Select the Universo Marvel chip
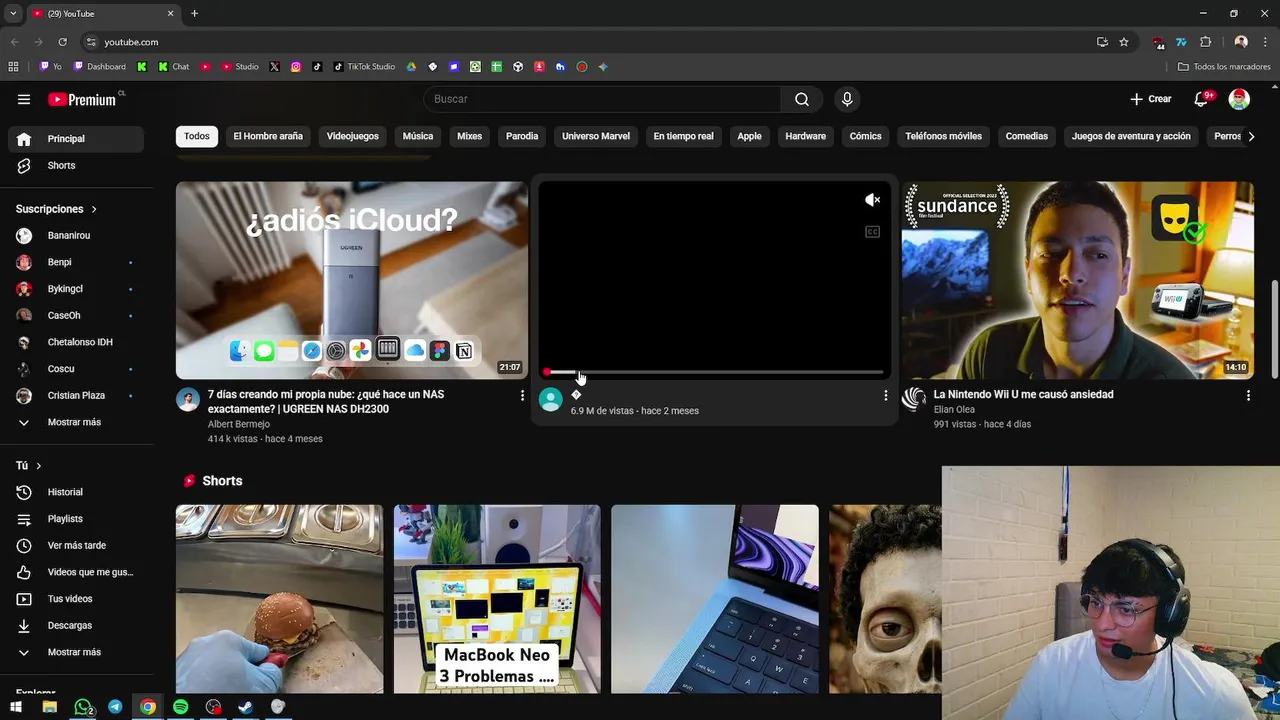Image resolution: width=1280 pixels, height=720 pixels. pyautogui.click(x=596, y=136)
